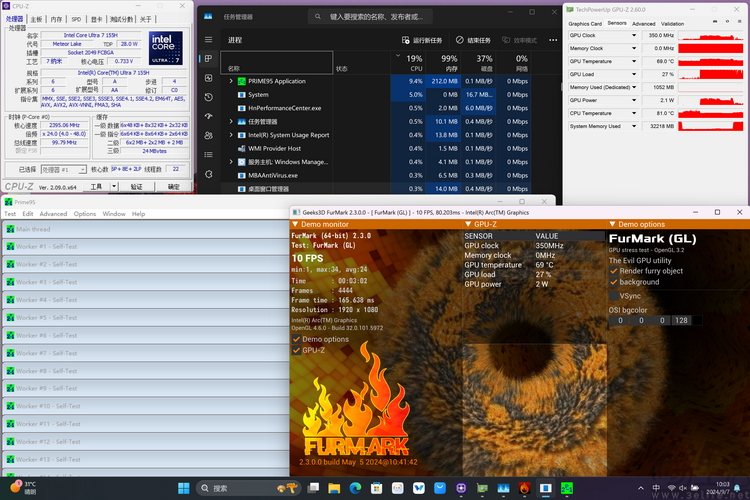Image resolution: width=750 pixels, height=500 pixels.
Task: Open Validation tab in GPU-Z
Action: point(672,23)
